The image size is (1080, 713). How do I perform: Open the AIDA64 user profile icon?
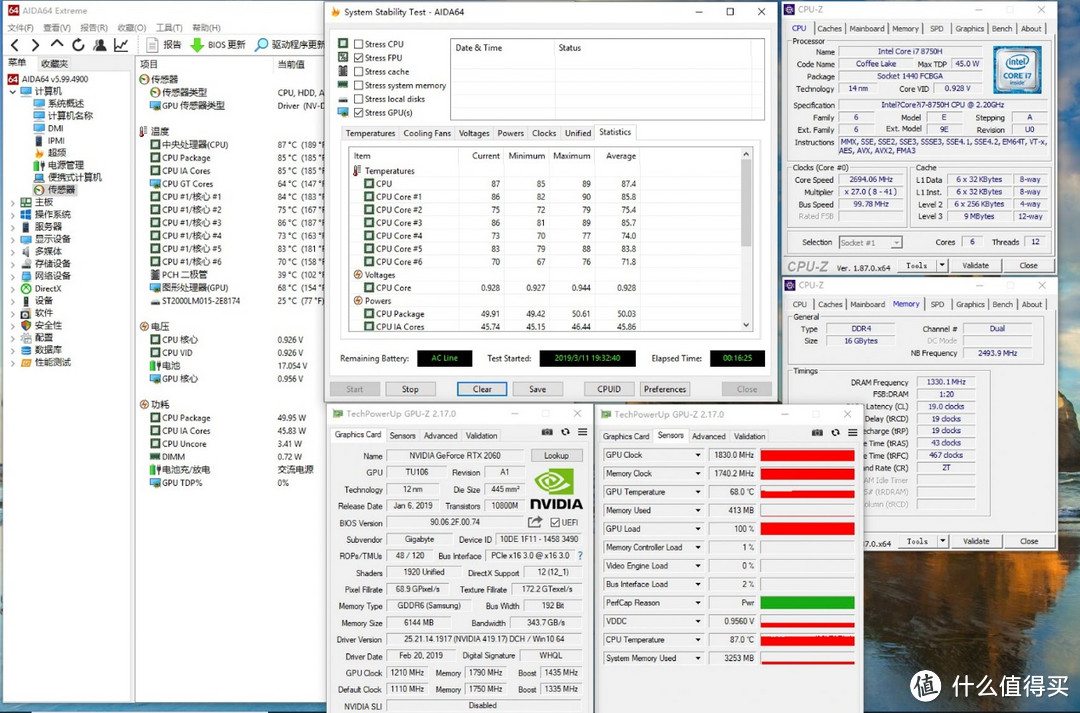tap(100, 45)
